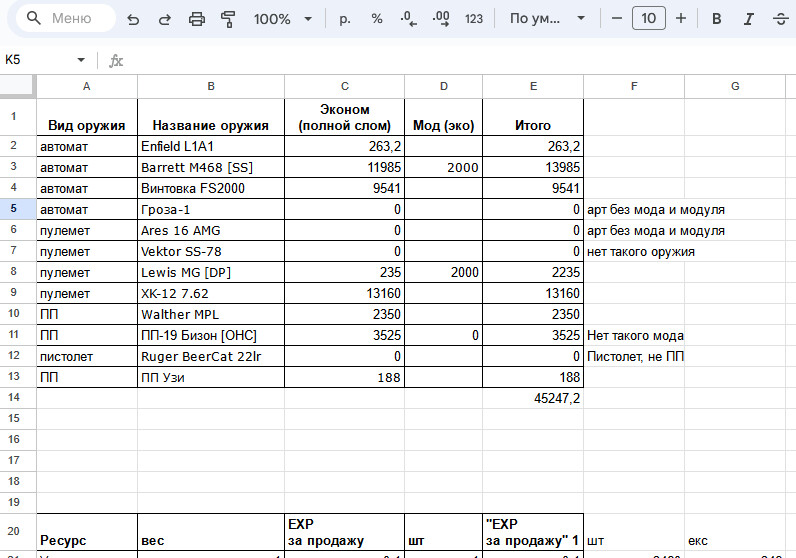The width and height of the screenshot is (796, 558).
Task: Increase decimal places icon
Action: (x=441, y=19)
